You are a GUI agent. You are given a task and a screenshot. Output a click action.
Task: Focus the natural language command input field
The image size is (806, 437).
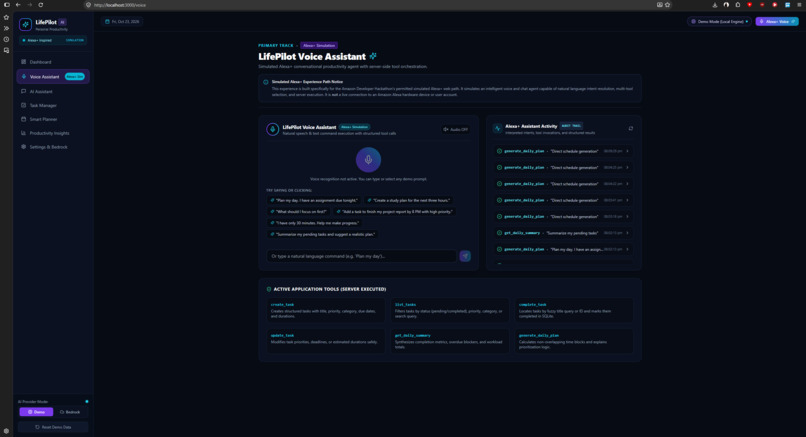[361, 256]
